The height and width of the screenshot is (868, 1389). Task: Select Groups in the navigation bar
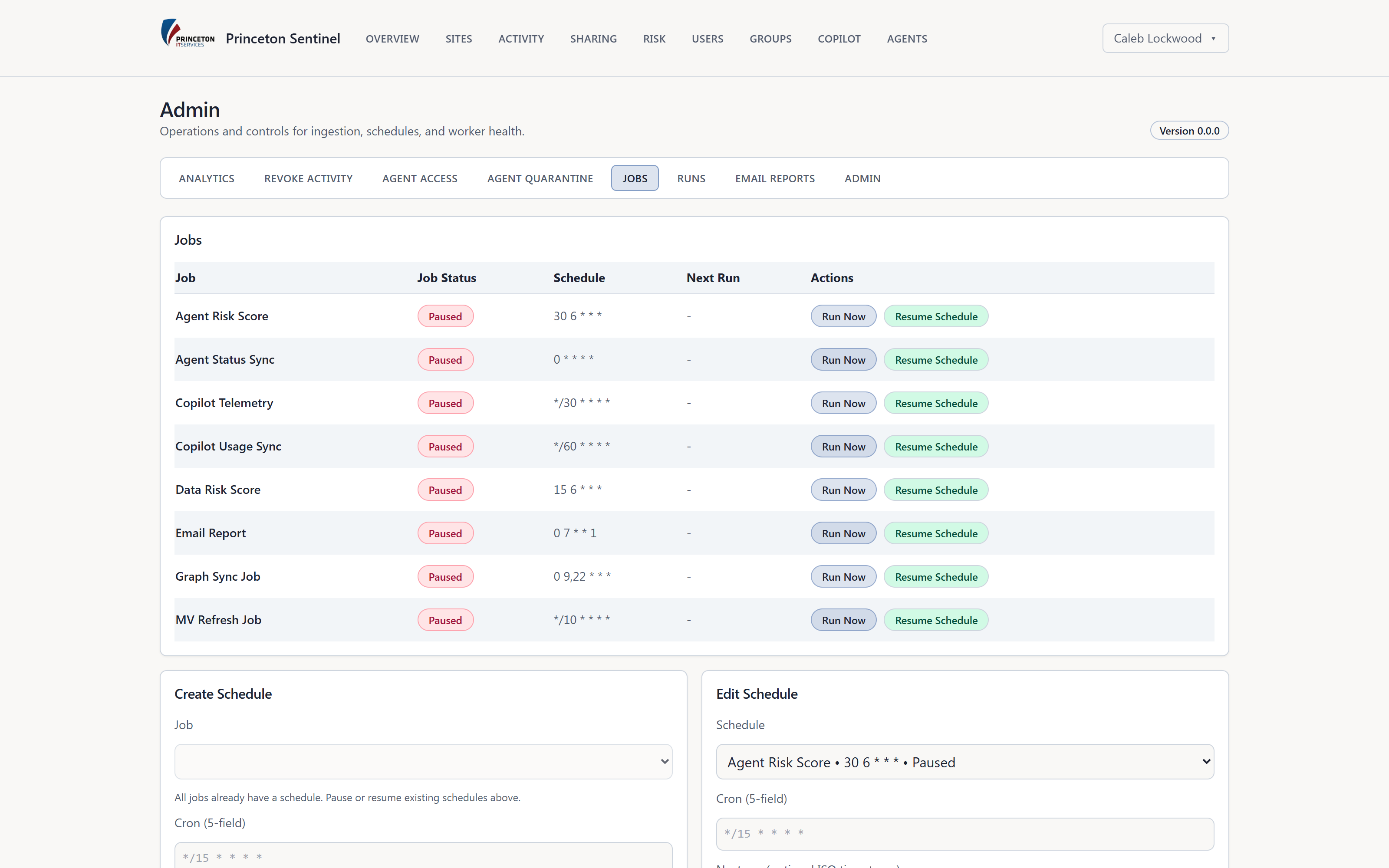point(770,39)
